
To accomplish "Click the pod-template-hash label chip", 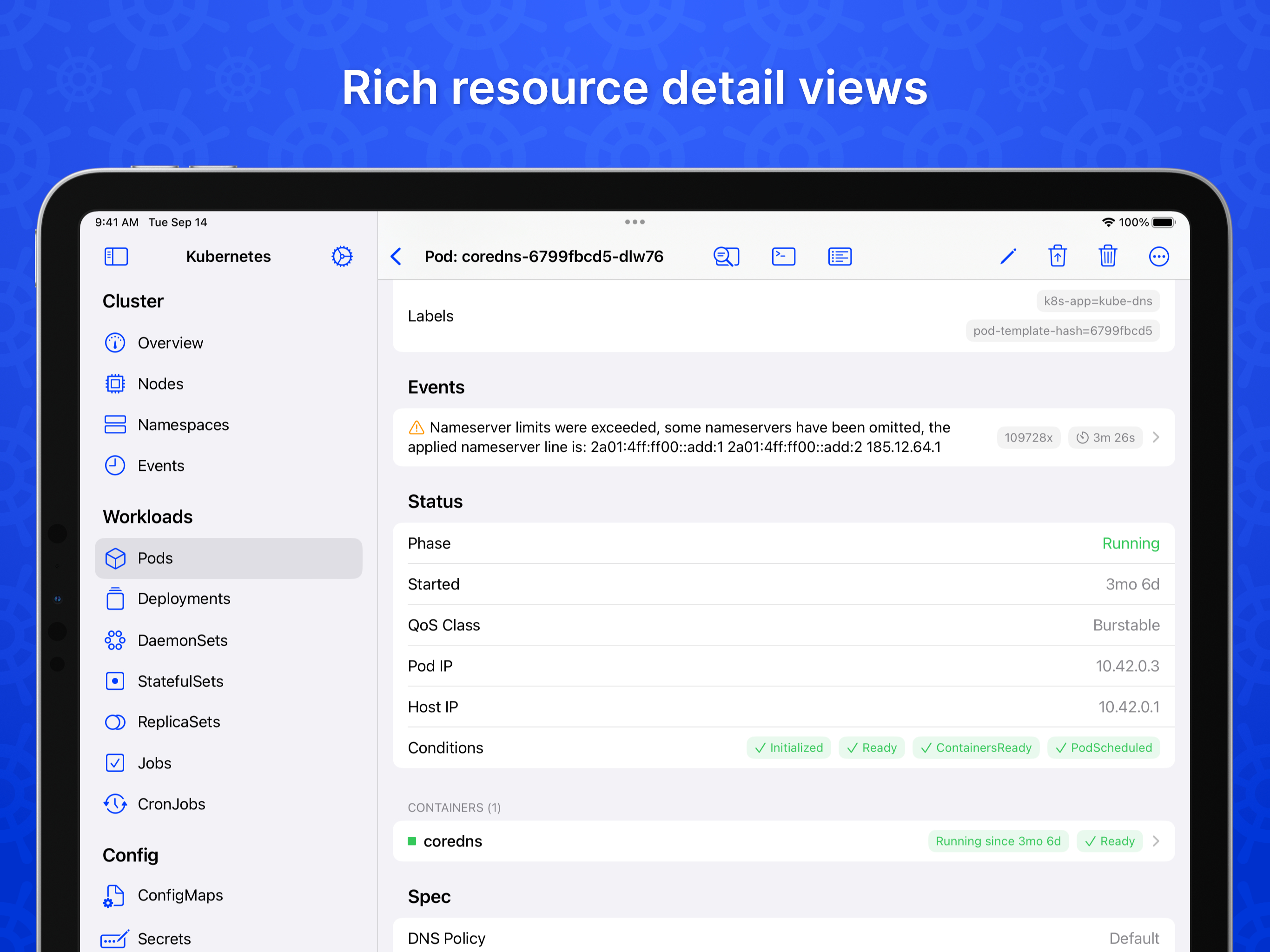I will [x=1063, y=331].
